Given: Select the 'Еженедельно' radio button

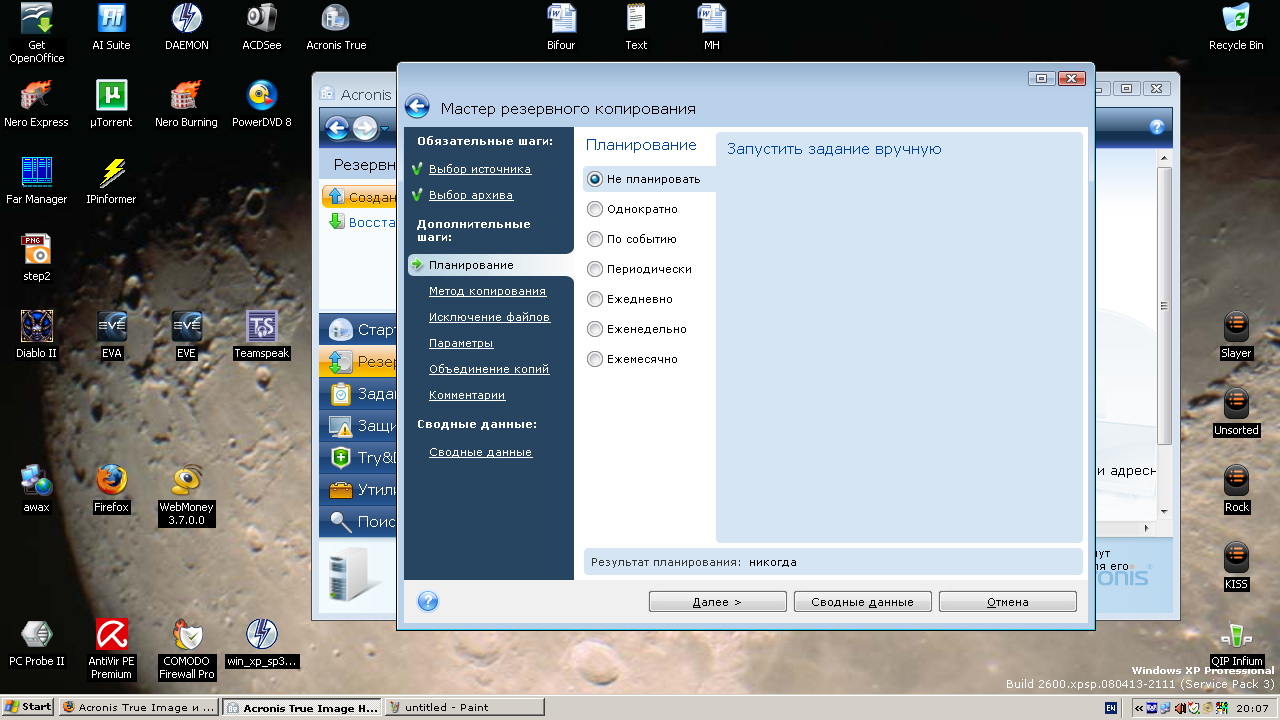Looking at the screenshot, I should pos(595,329).
